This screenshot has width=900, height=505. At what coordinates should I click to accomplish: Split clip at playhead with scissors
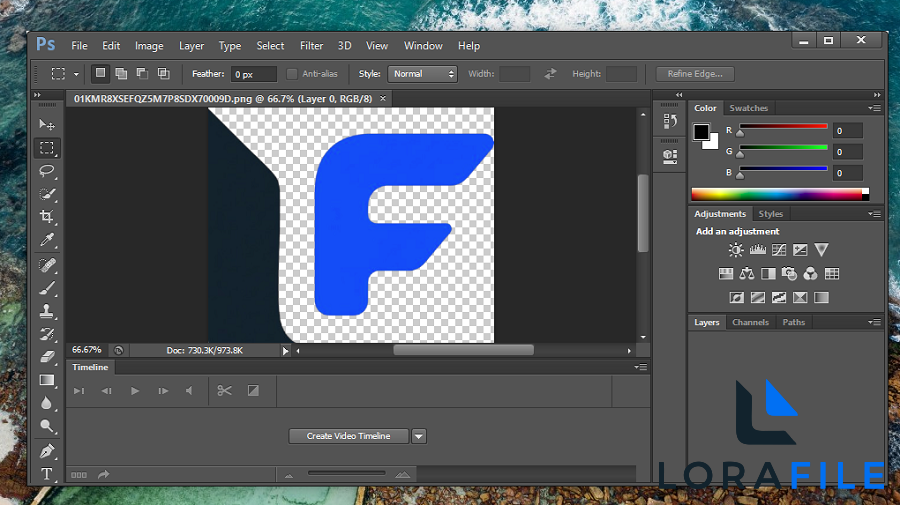click(x=224, y=391)
